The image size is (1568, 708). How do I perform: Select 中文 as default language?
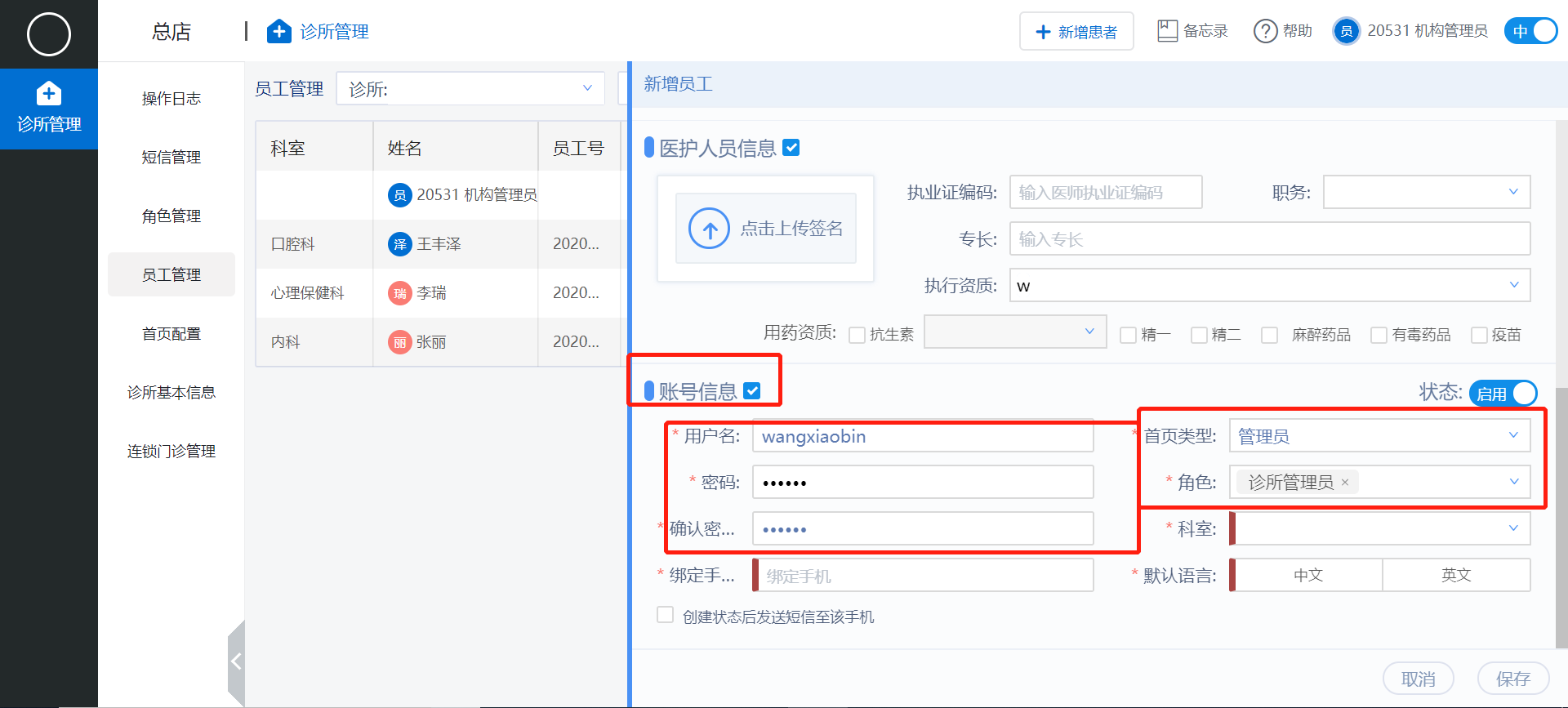1308,575
